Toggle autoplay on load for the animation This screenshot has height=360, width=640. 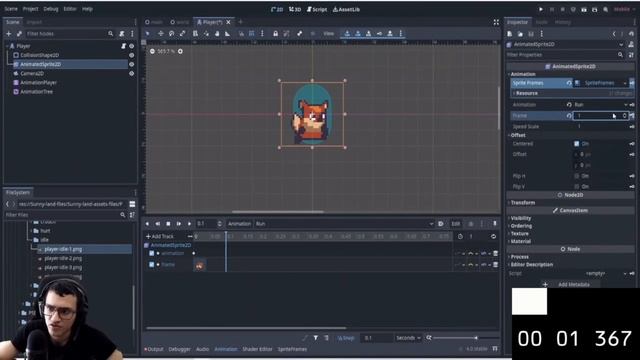click(441, 224)
